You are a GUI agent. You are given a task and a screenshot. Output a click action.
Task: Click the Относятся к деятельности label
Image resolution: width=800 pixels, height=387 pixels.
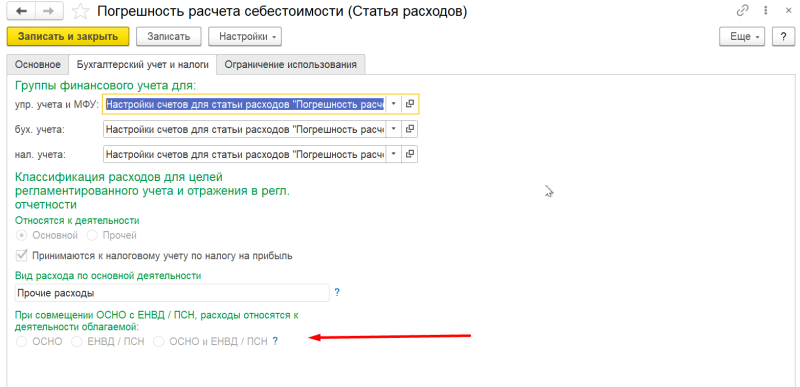tap(78, 221)
